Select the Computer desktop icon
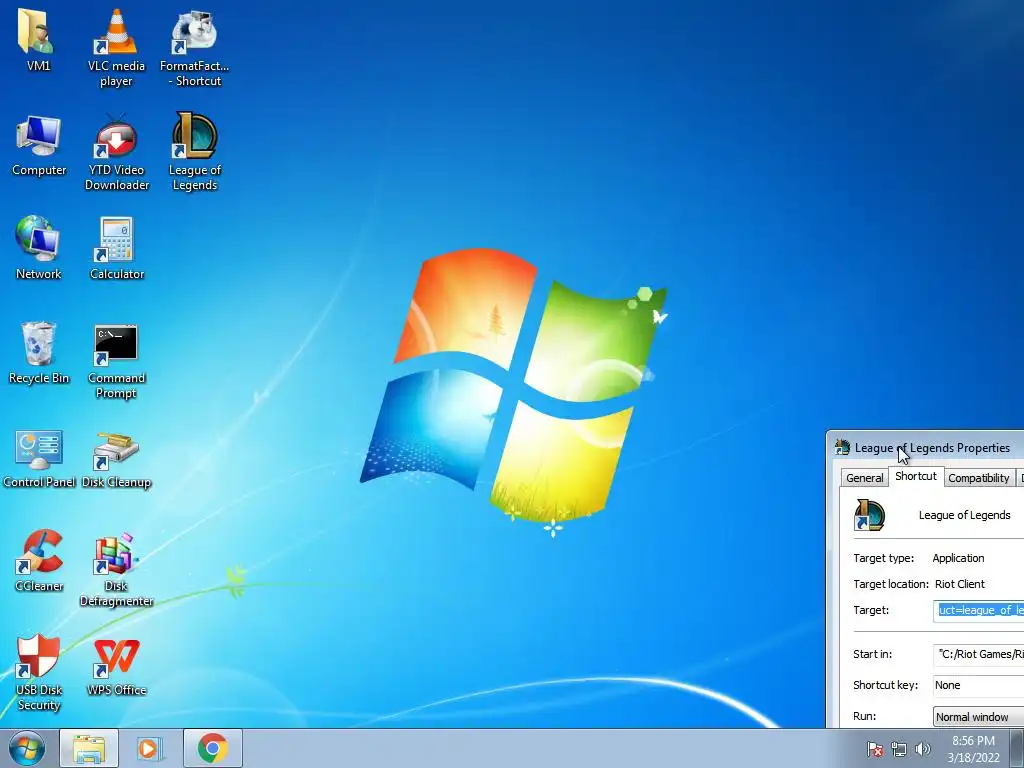The height and width of the screenshot is (768, 1024). [39, 145]
